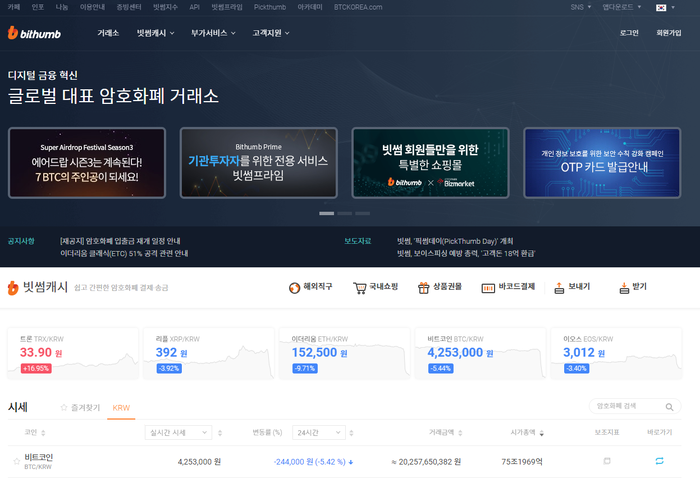Open 보도자료 section link

pyautogui.click(x=358, y=241)
